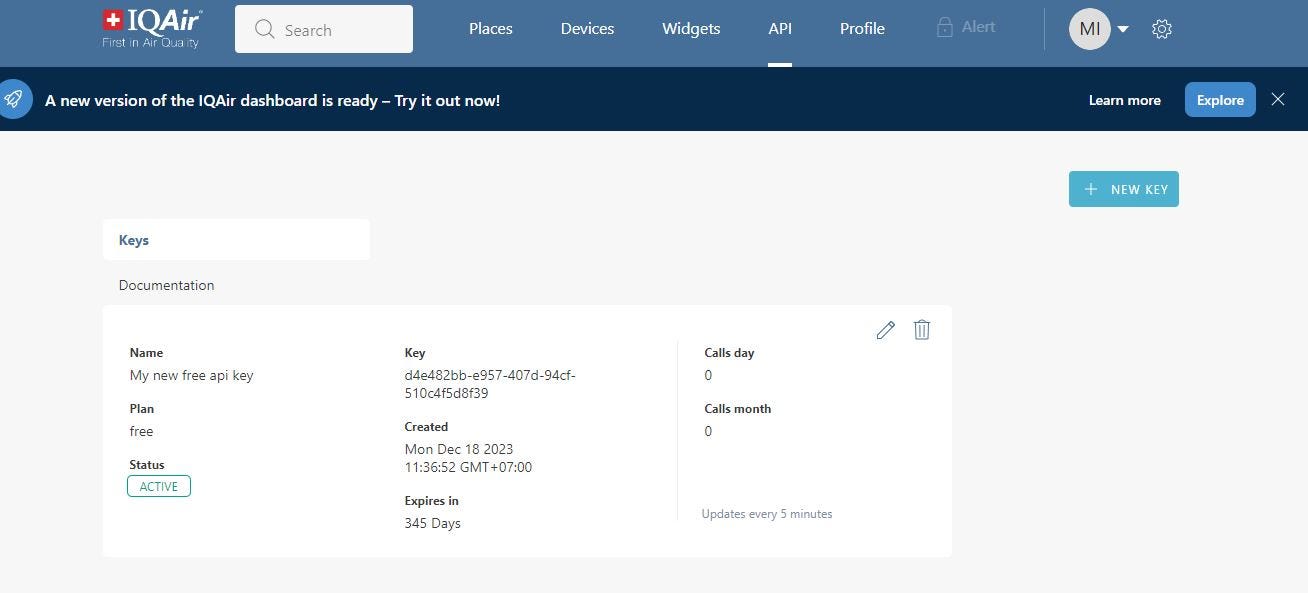This screenshot has height=593, width=1308.
Task: Select the API nav item
Action: [780, 29]
